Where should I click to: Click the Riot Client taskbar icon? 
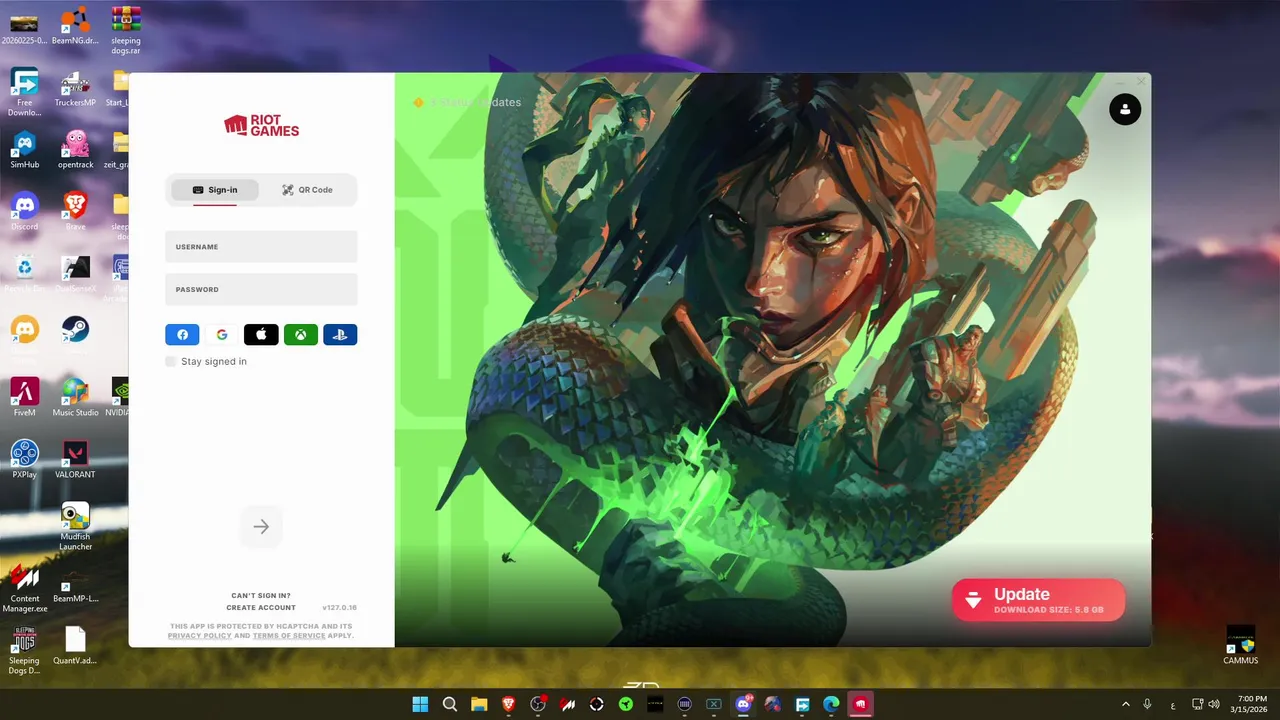(x=860, y=704)
